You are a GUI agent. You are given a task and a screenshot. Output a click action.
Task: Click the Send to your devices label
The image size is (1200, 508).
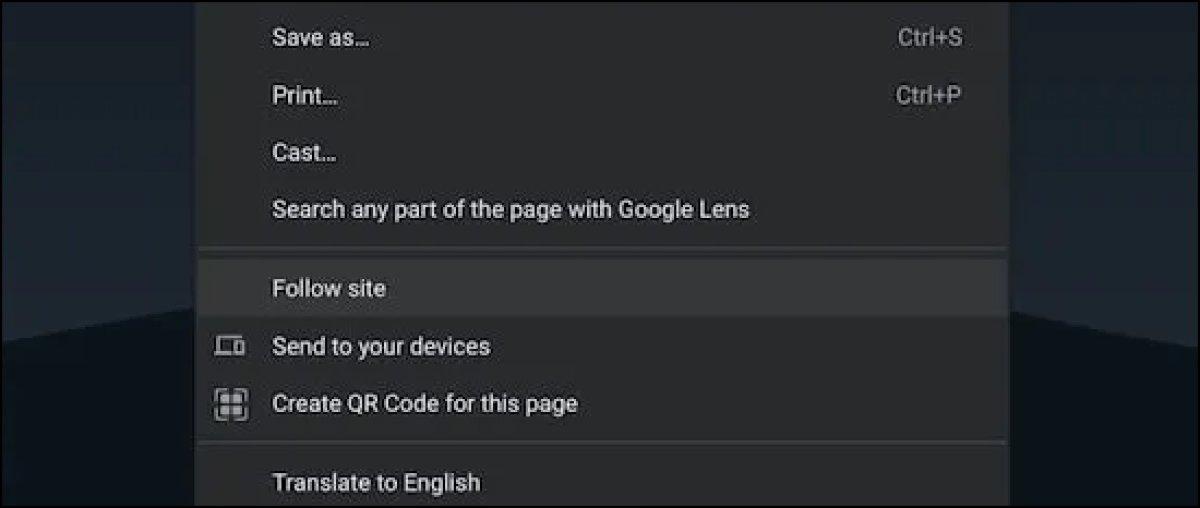tap(381, 347)
